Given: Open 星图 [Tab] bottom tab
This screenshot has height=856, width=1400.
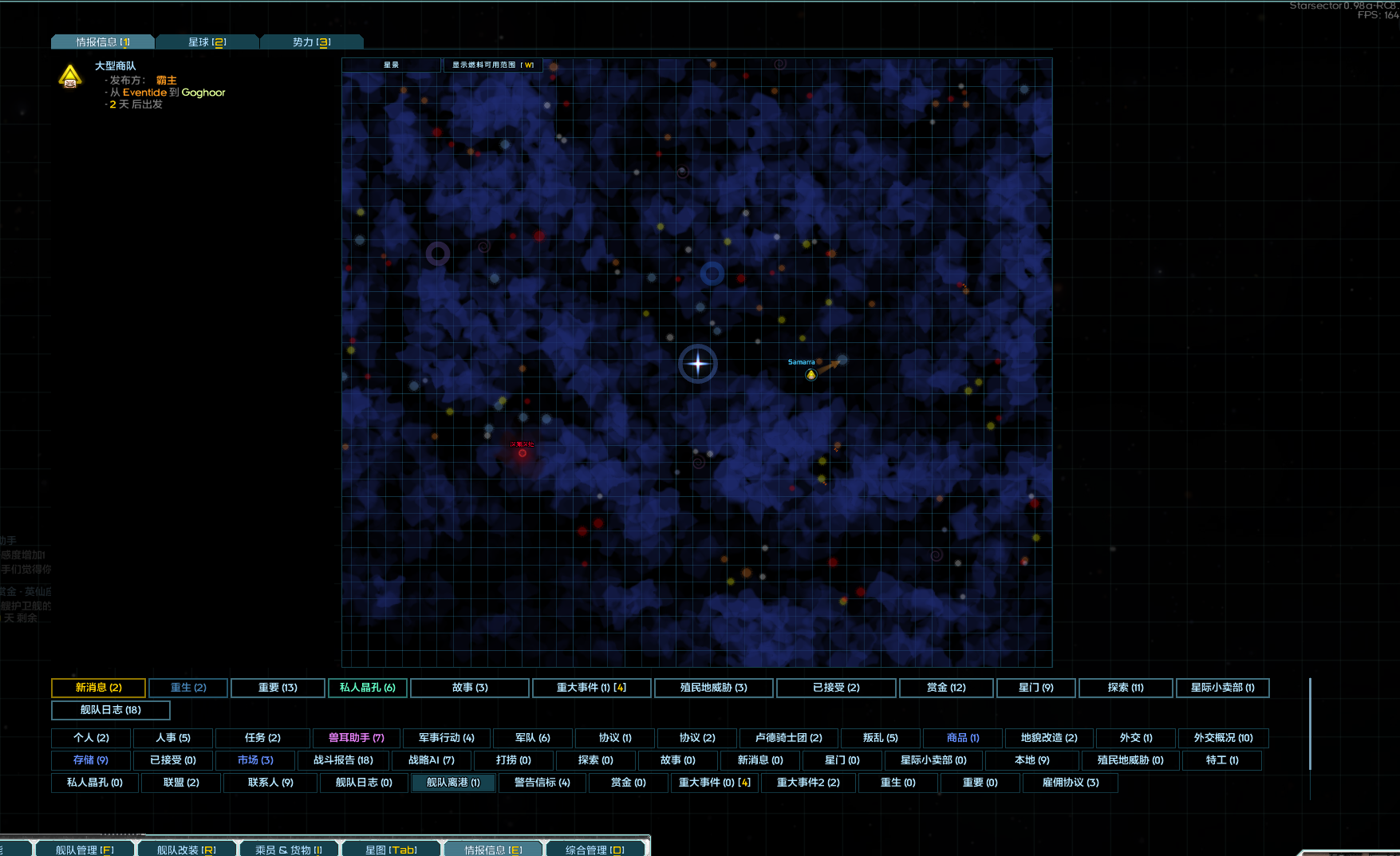Looking at the screenshot, I should [391, 850].
